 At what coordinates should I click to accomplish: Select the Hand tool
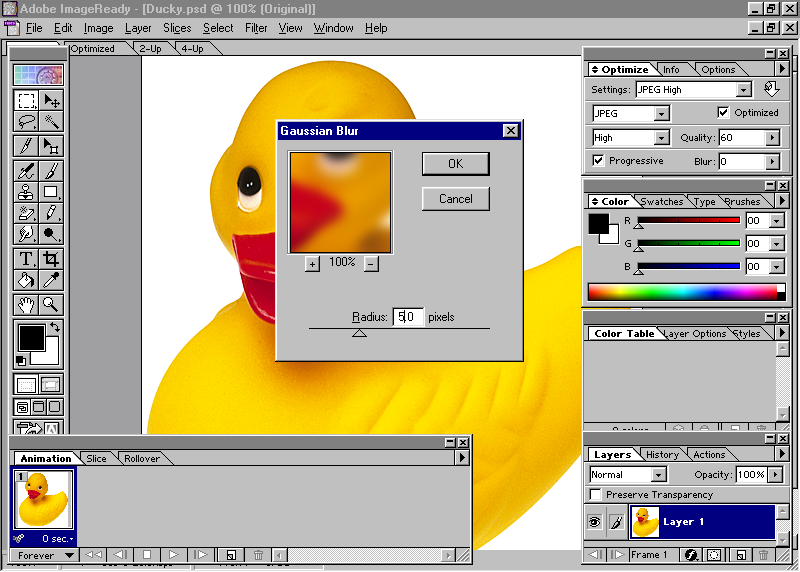[x=26, y=305]
